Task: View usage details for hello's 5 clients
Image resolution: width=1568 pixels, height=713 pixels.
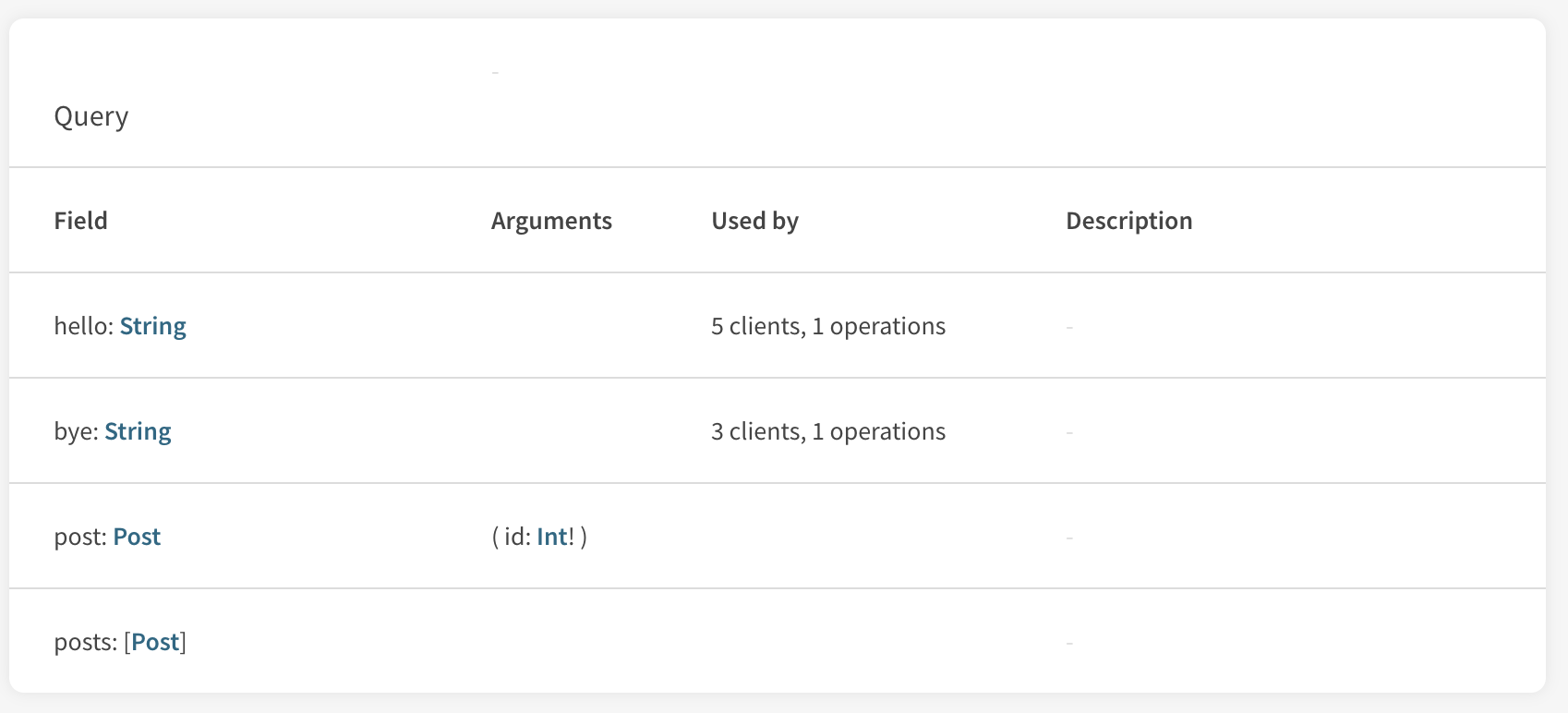Action: tap(827, 325)
